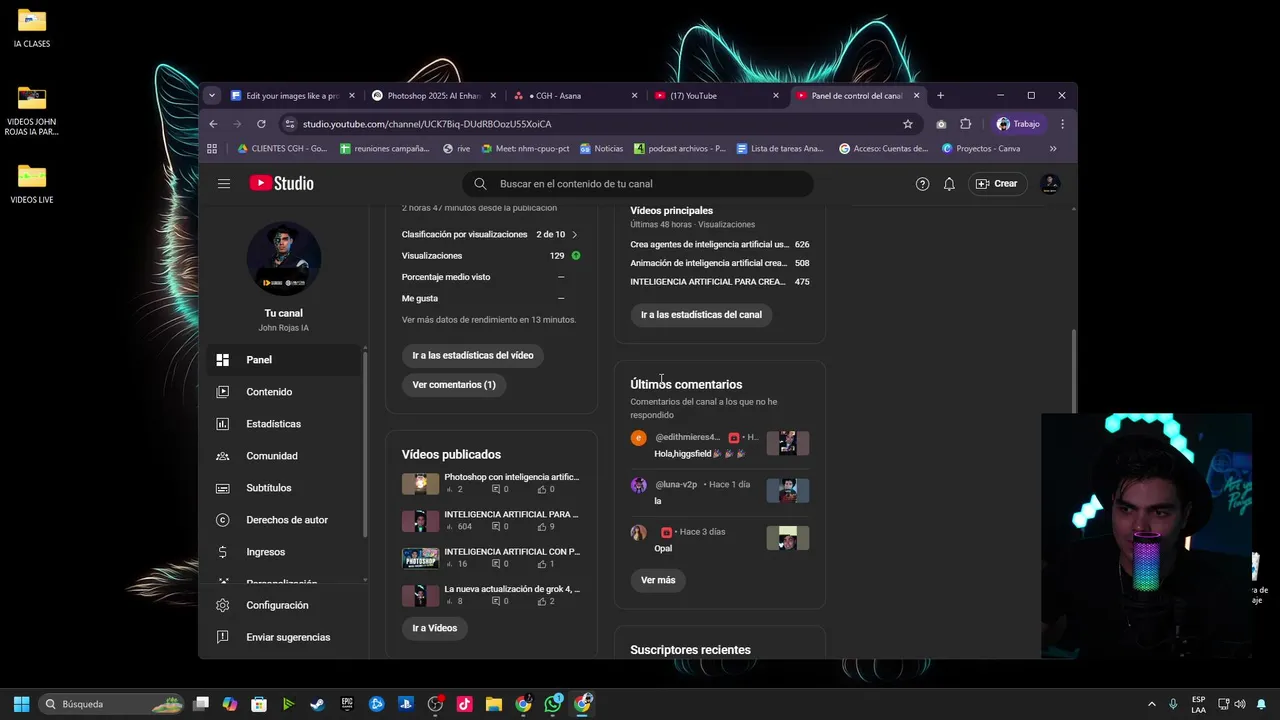Switch to Photoshop 2025: AI Enhance tab
This screenshot has height=720, width=1280.
tap(434, 96)
